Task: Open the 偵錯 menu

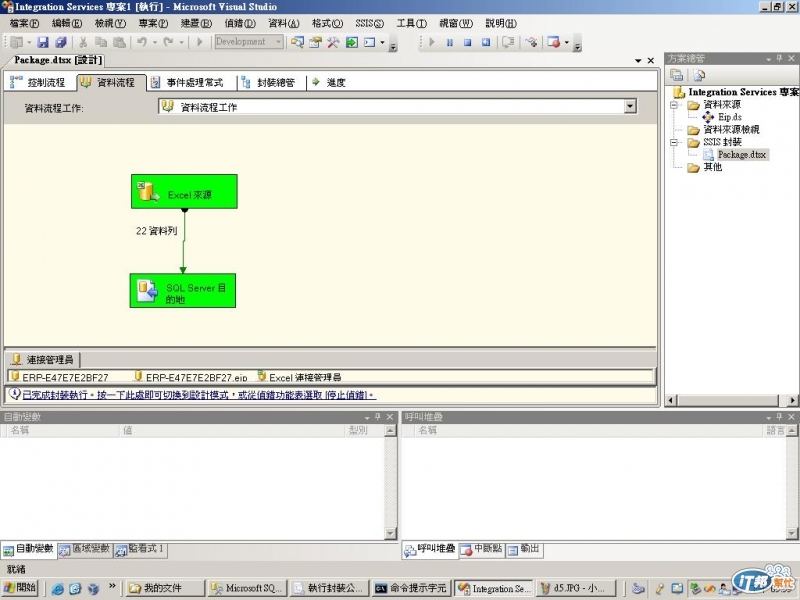Action: tap(240, 23)
